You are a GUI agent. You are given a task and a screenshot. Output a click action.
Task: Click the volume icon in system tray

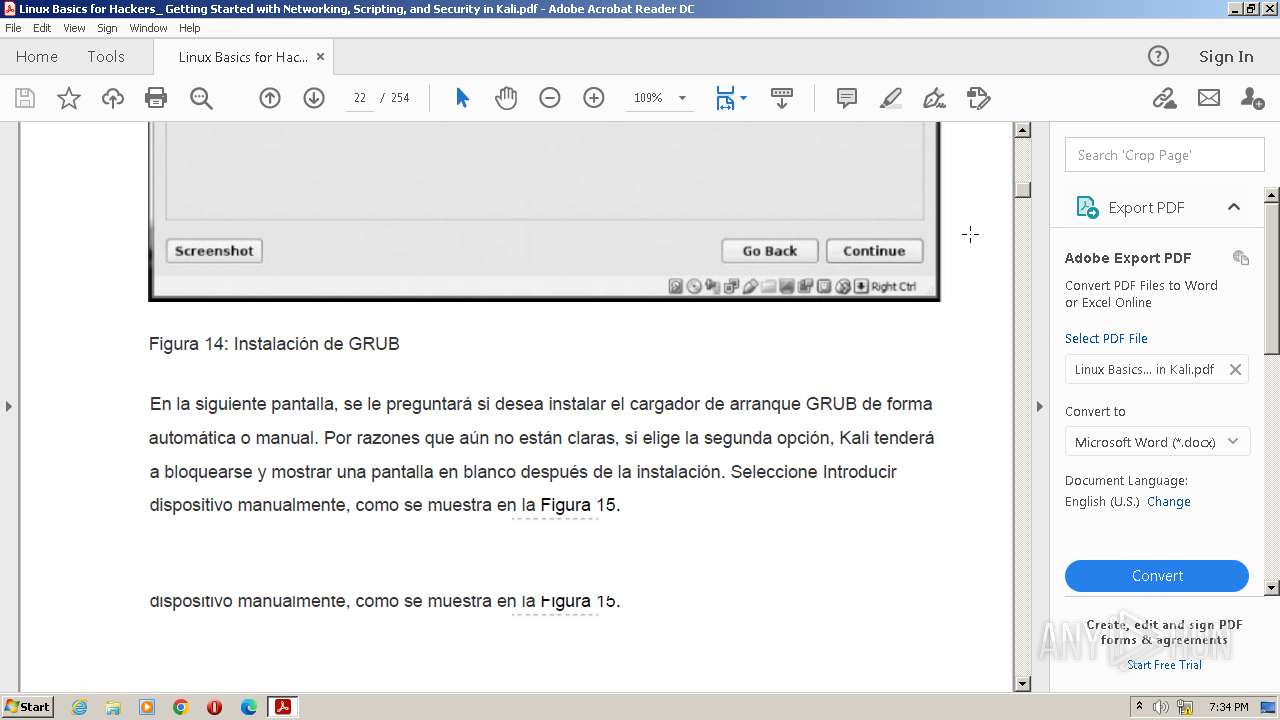[x=1161, y=707]
